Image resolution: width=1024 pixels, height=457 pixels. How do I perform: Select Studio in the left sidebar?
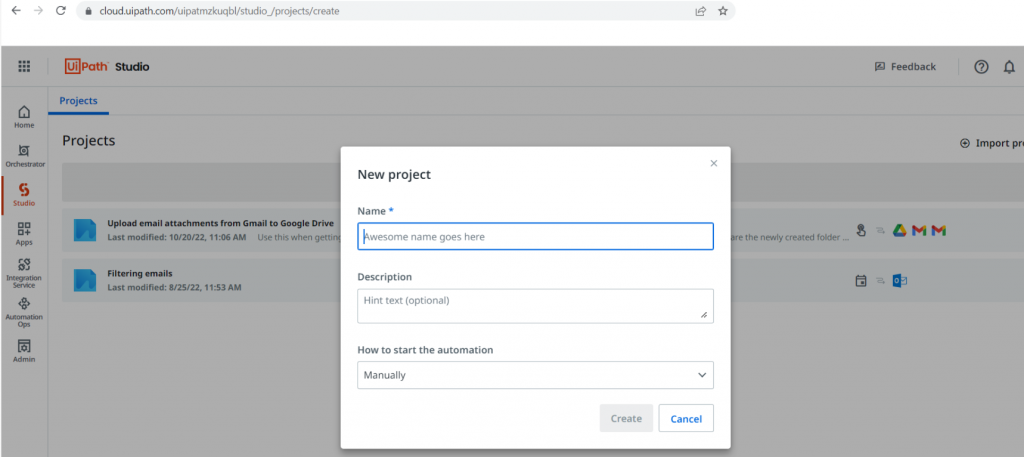[x=24, y=194]
